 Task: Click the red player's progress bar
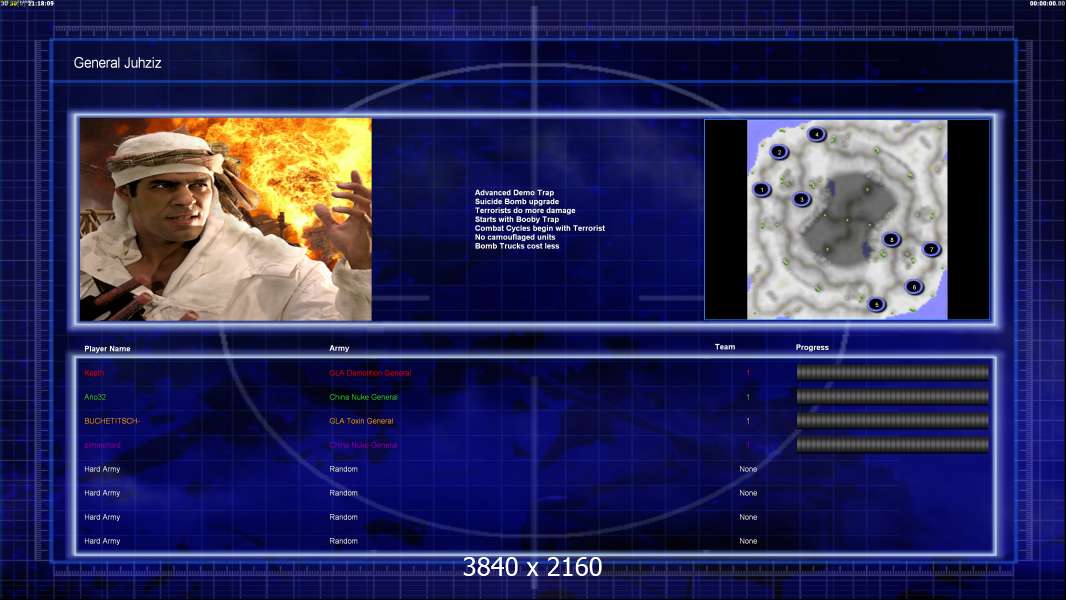892,373
